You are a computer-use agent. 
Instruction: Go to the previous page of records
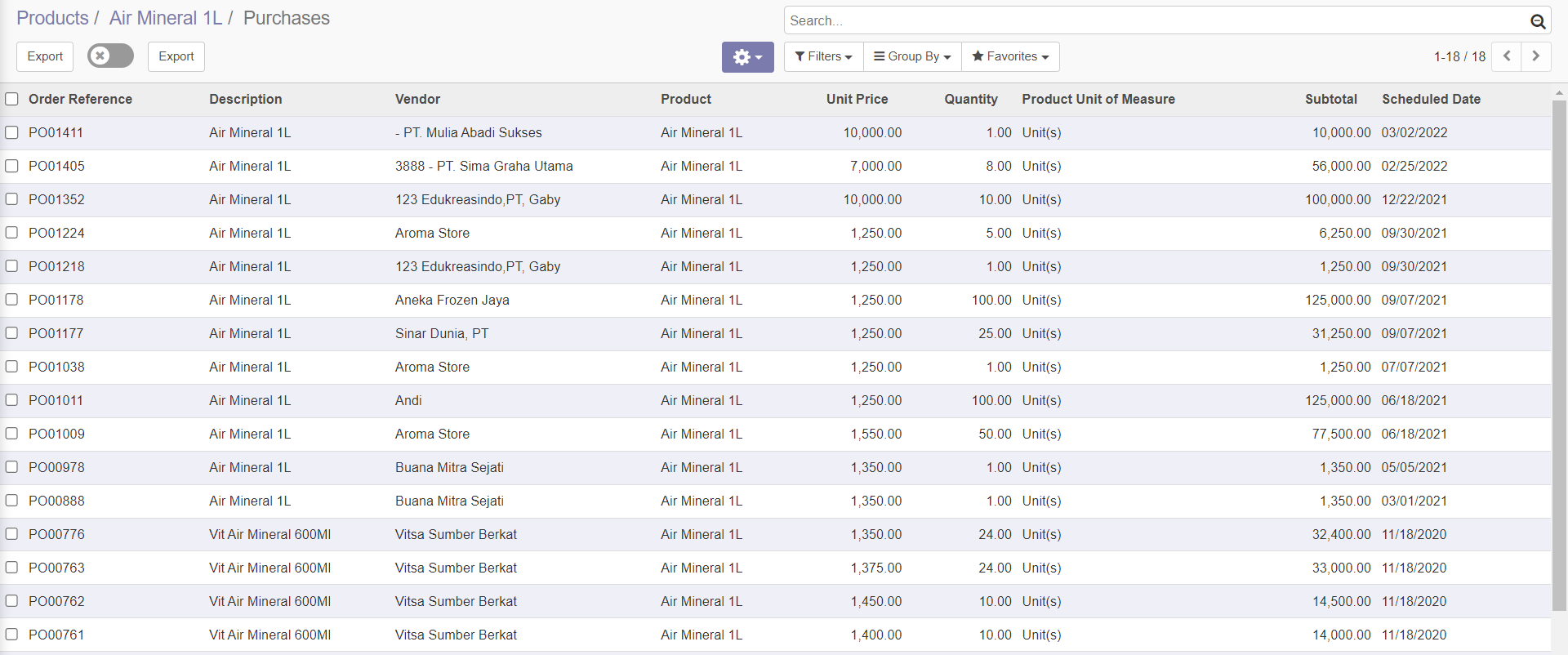point(1507,56)
